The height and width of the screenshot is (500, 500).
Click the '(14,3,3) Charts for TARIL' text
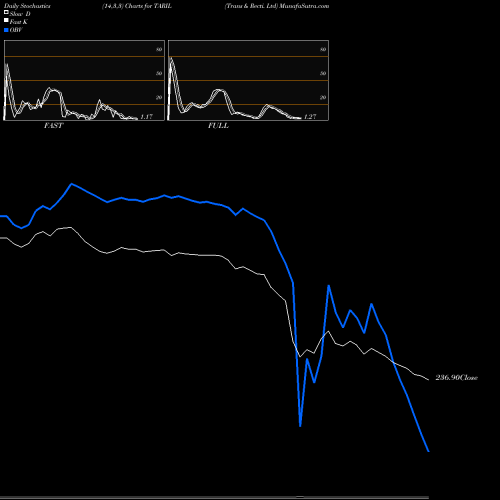pos(137,6)
